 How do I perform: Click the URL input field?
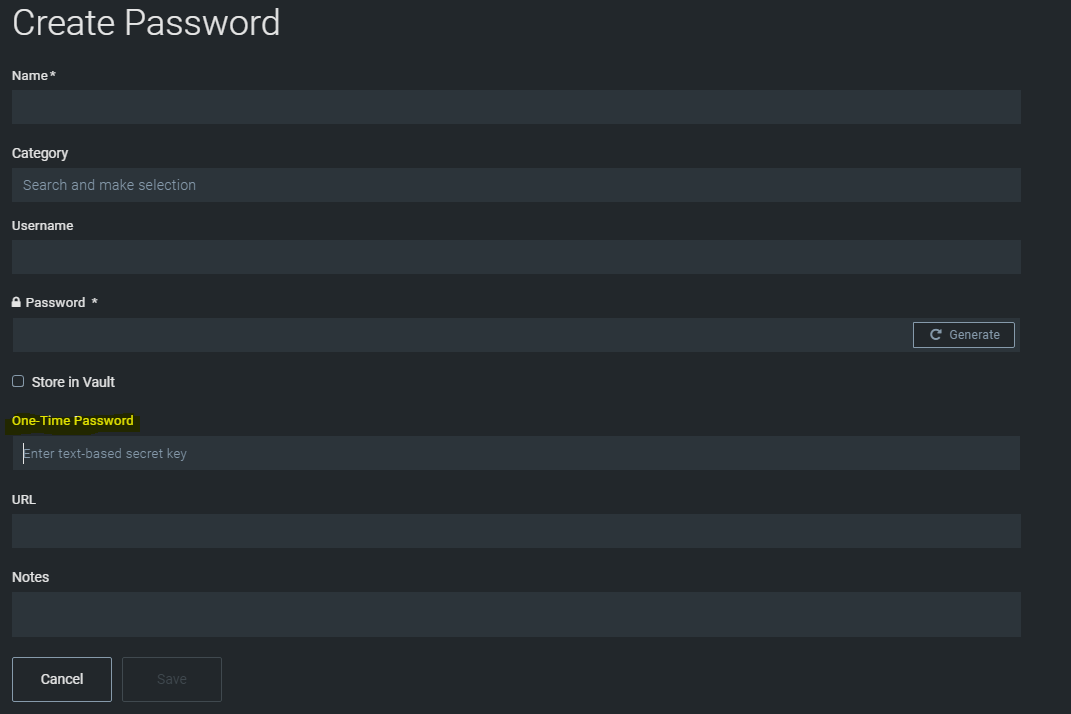pyautogui.click(x=515, y=531)
